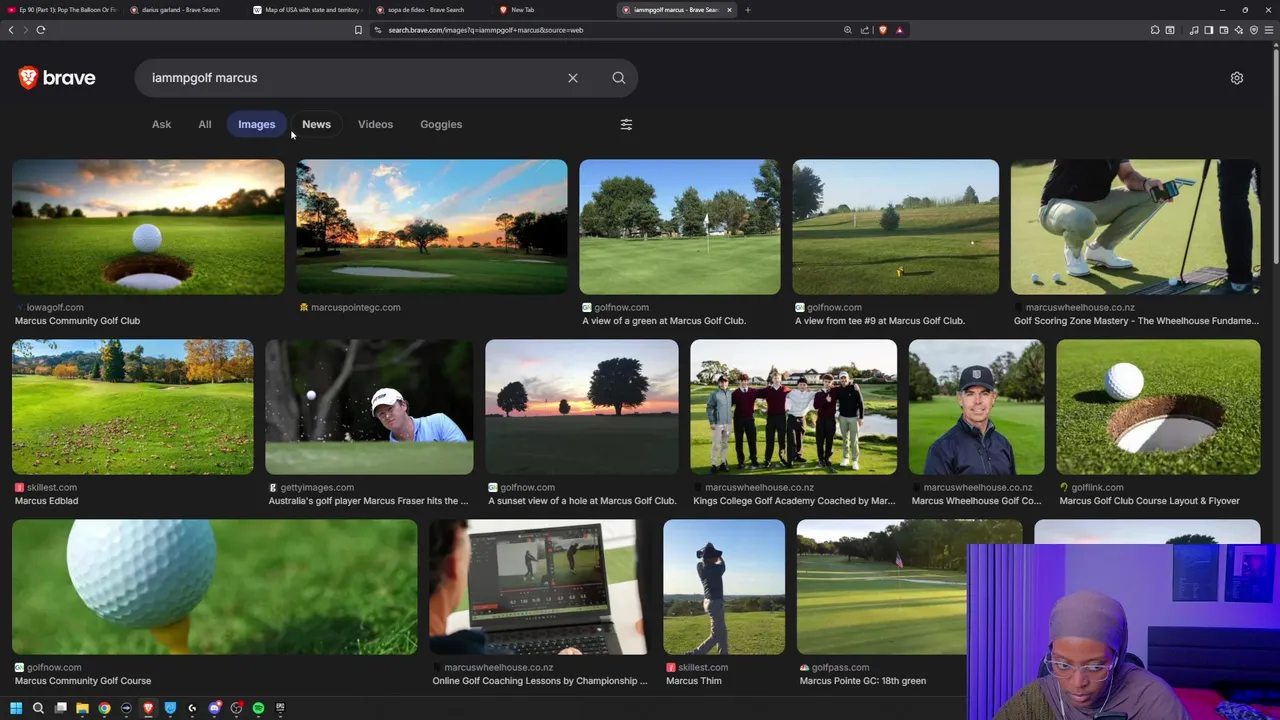Image resolution: width=1280 pixels, height=720 pixels.
Task: Go back with the browser back arrow
Action: pos(11,30)
